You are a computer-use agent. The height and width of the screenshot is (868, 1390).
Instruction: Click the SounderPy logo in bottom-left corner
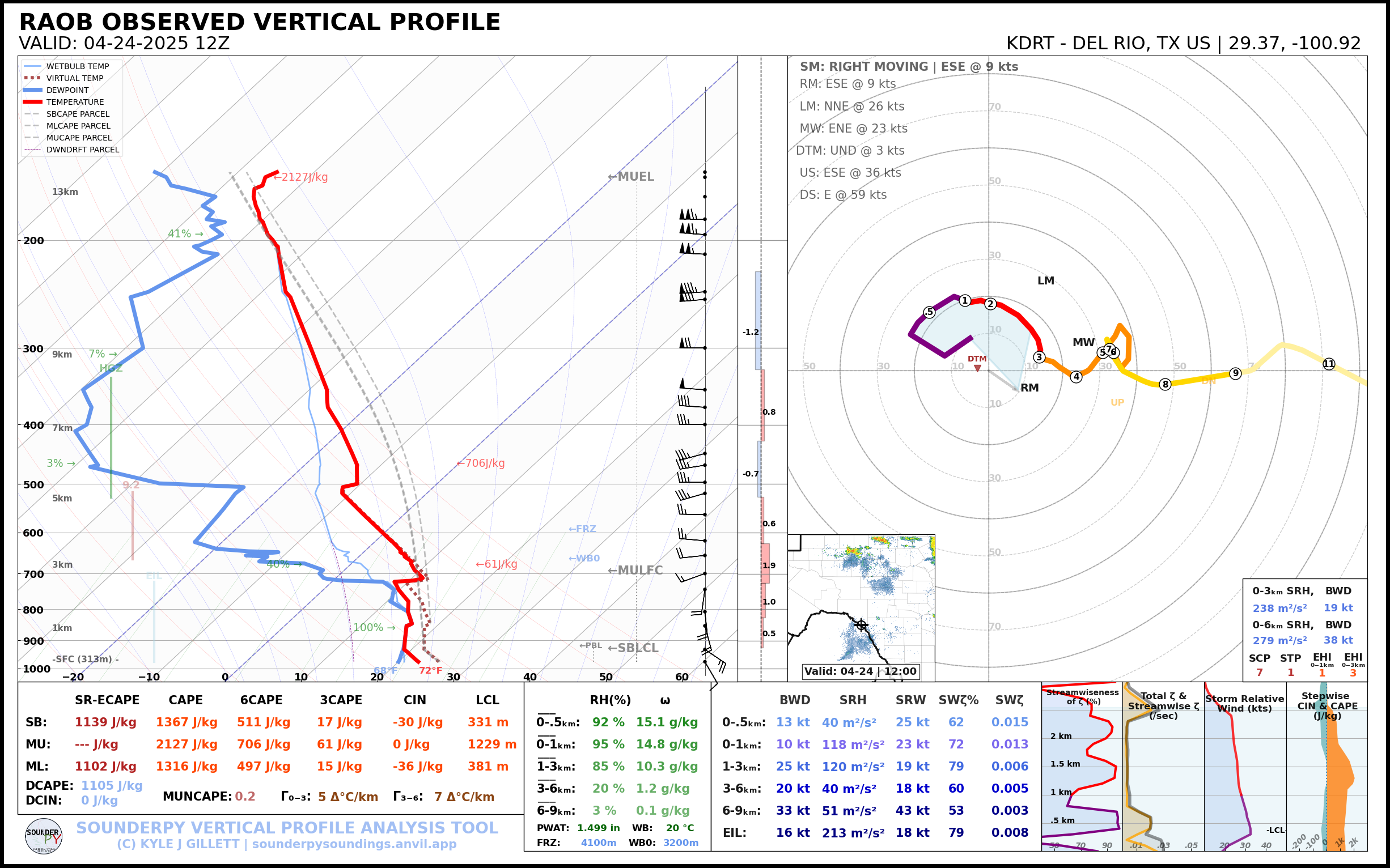pos(44,836)
